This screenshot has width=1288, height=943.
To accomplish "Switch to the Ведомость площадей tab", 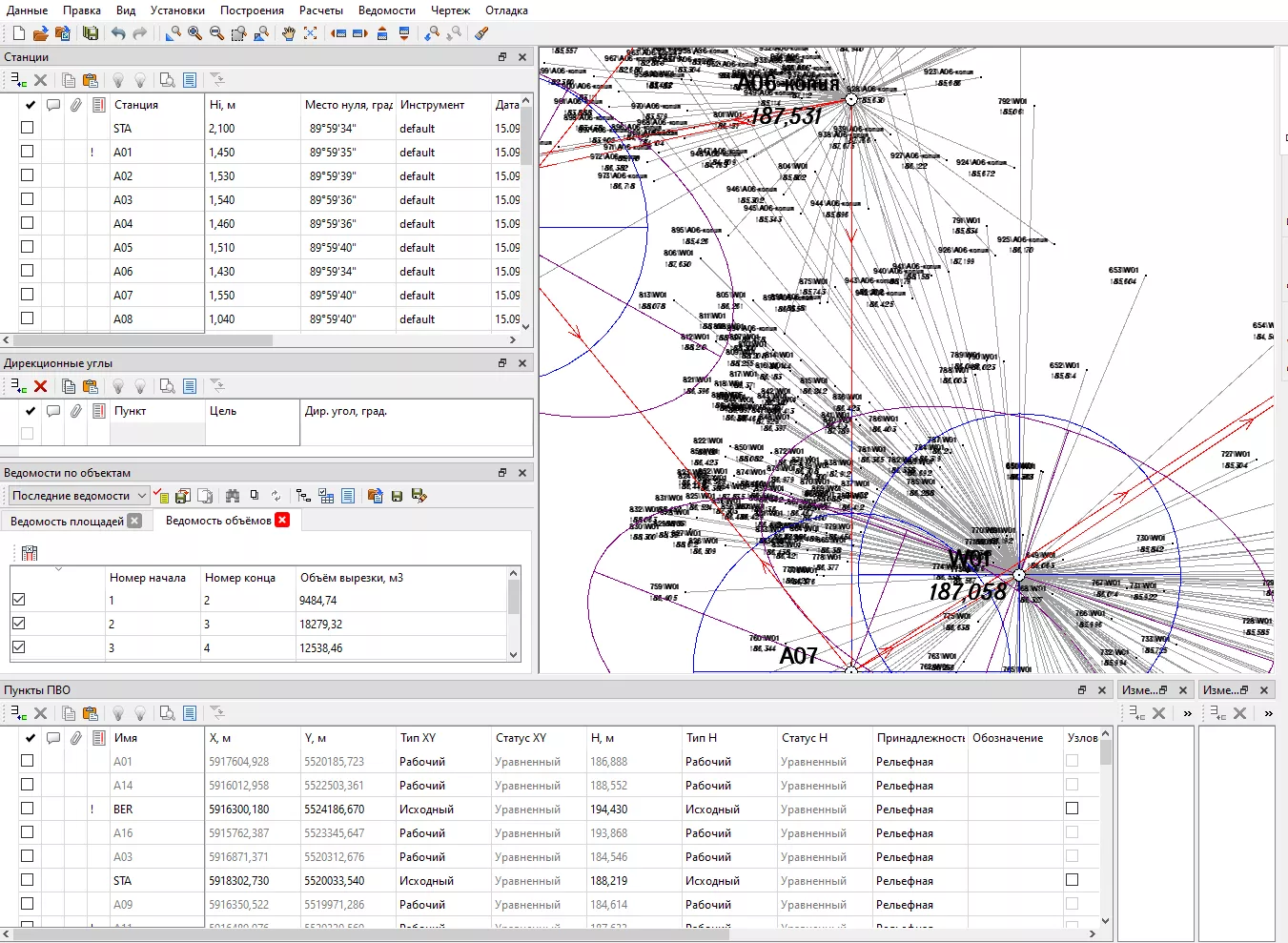I will click(x=67, y=521).
